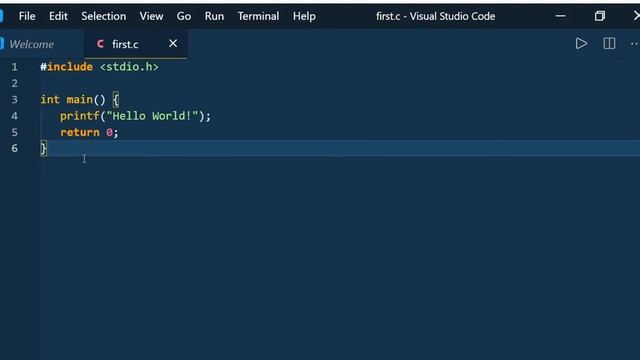This screenshot has width=640, height=360.
Task: Open the Selection menu
Action: pos(104,16)
